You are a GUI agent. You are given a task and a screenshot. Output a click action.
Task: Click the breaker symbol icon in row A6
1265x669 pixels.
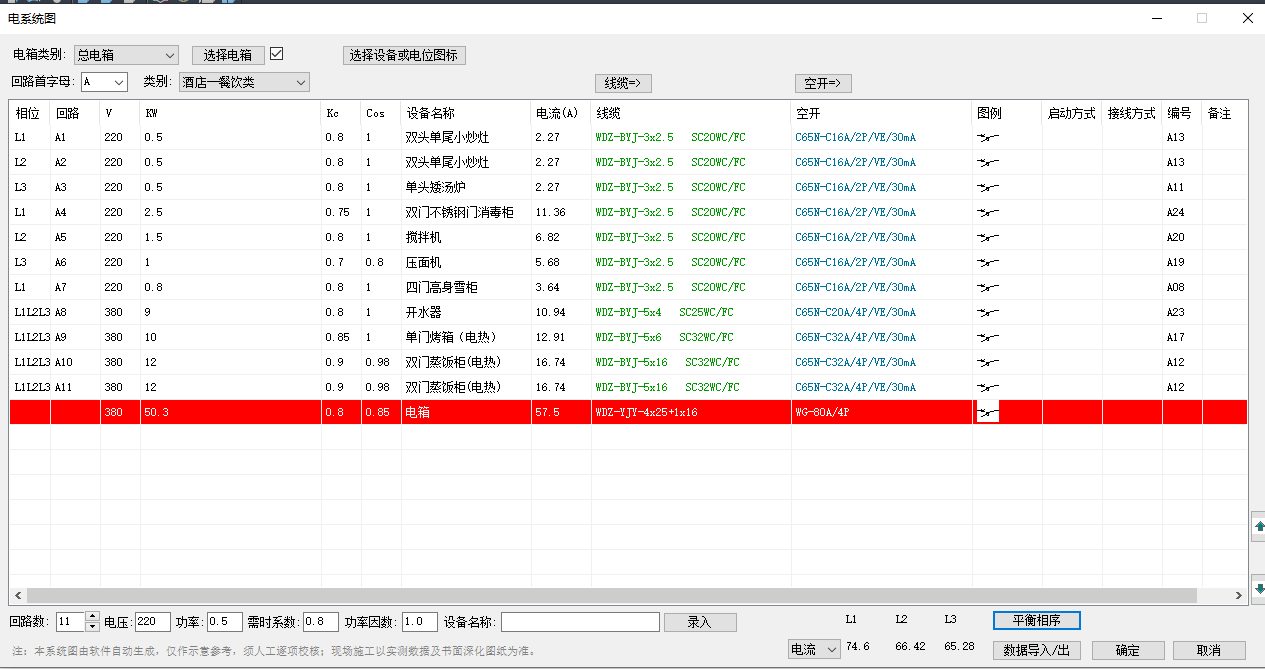coord(988,263)
